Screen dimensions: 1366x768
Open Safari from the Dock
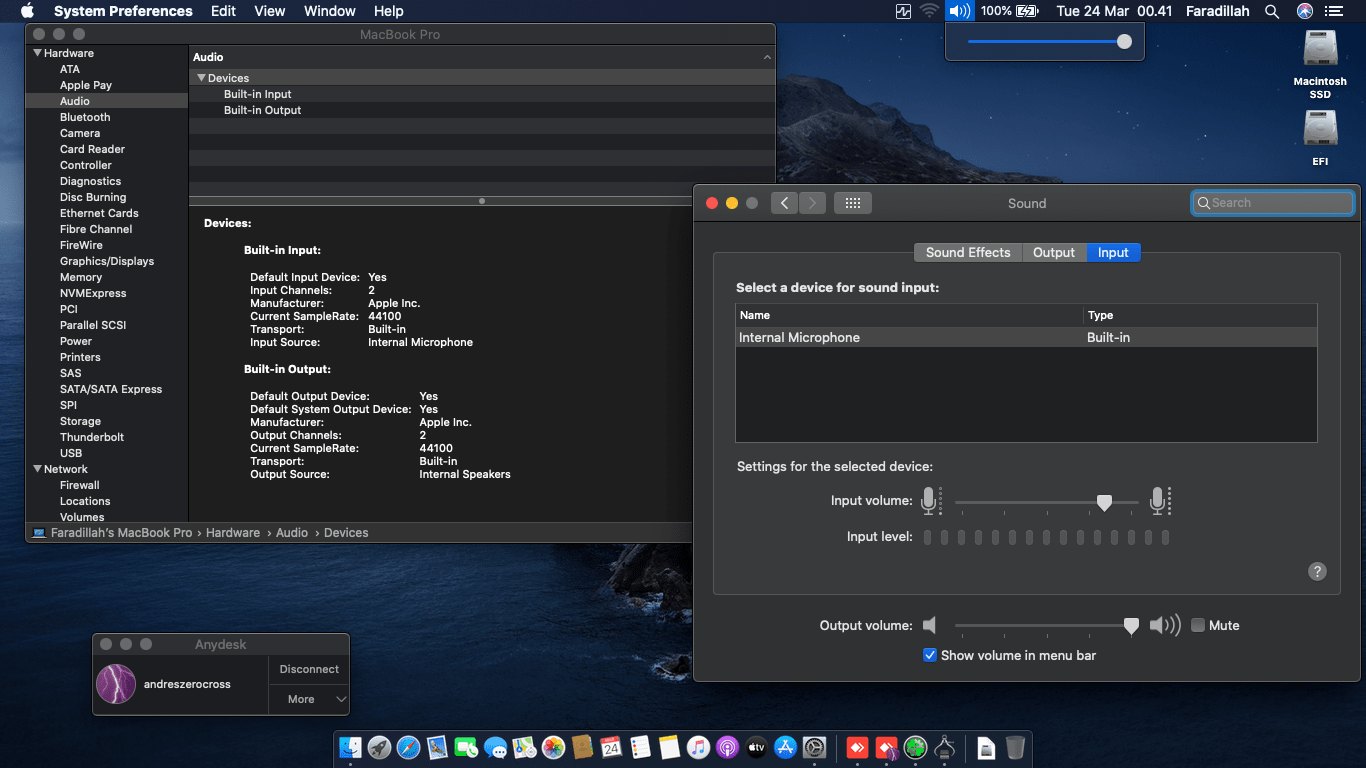coord(408,747)
